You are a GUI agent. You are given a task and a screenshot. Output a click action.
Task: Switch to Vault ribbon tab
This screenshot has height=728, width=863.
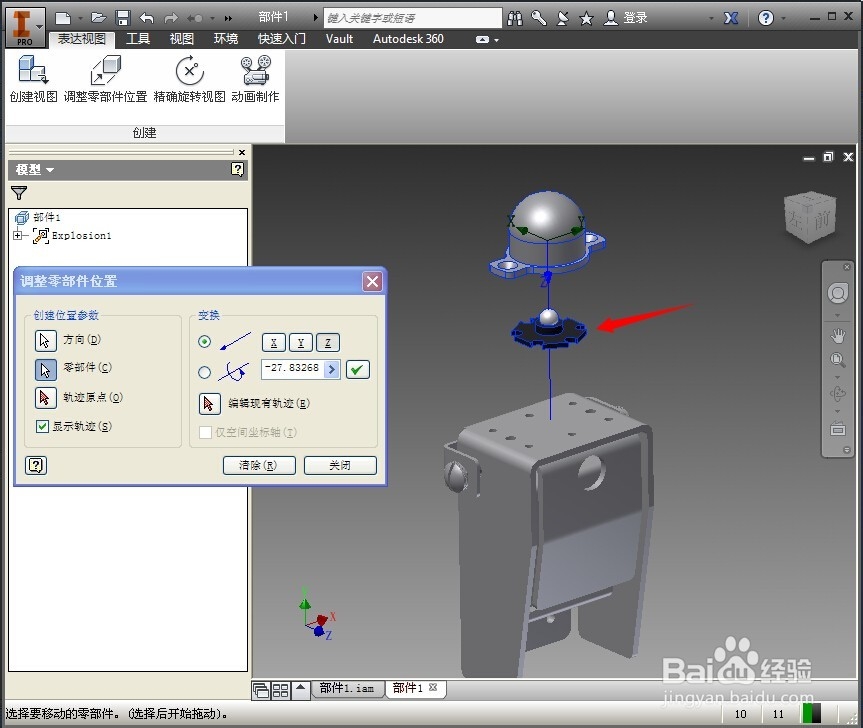pos(339,39)
